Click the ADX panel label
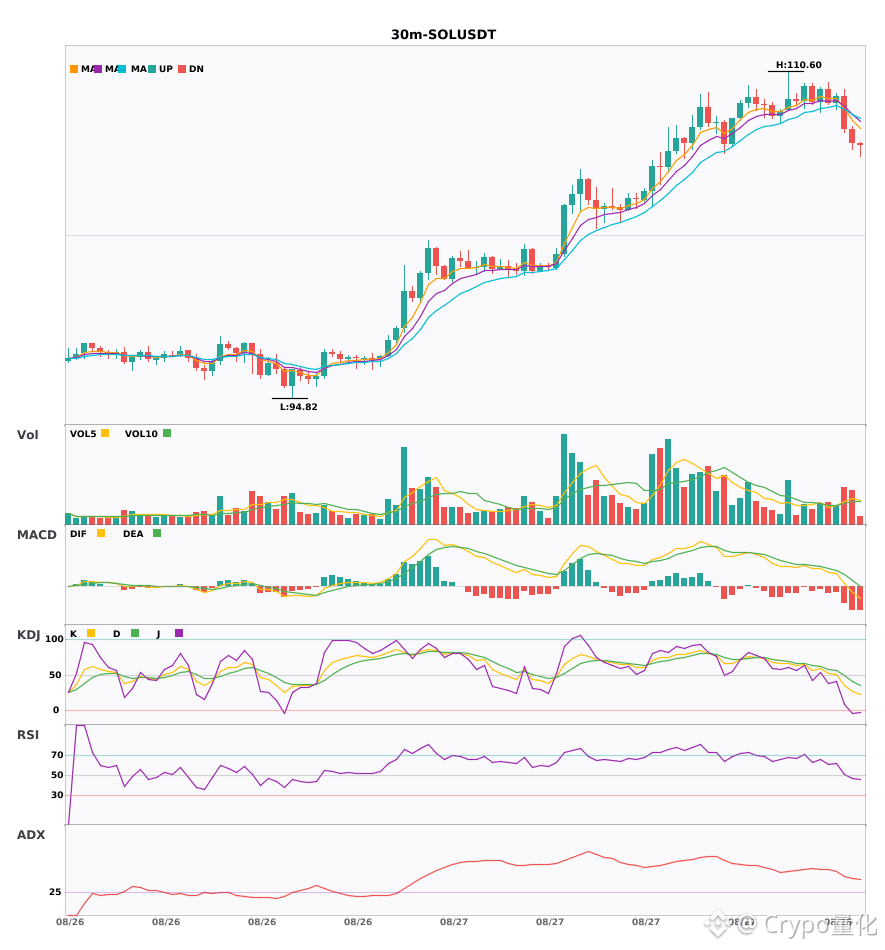This screenshot has height=950, width=885. pos(31,835)
